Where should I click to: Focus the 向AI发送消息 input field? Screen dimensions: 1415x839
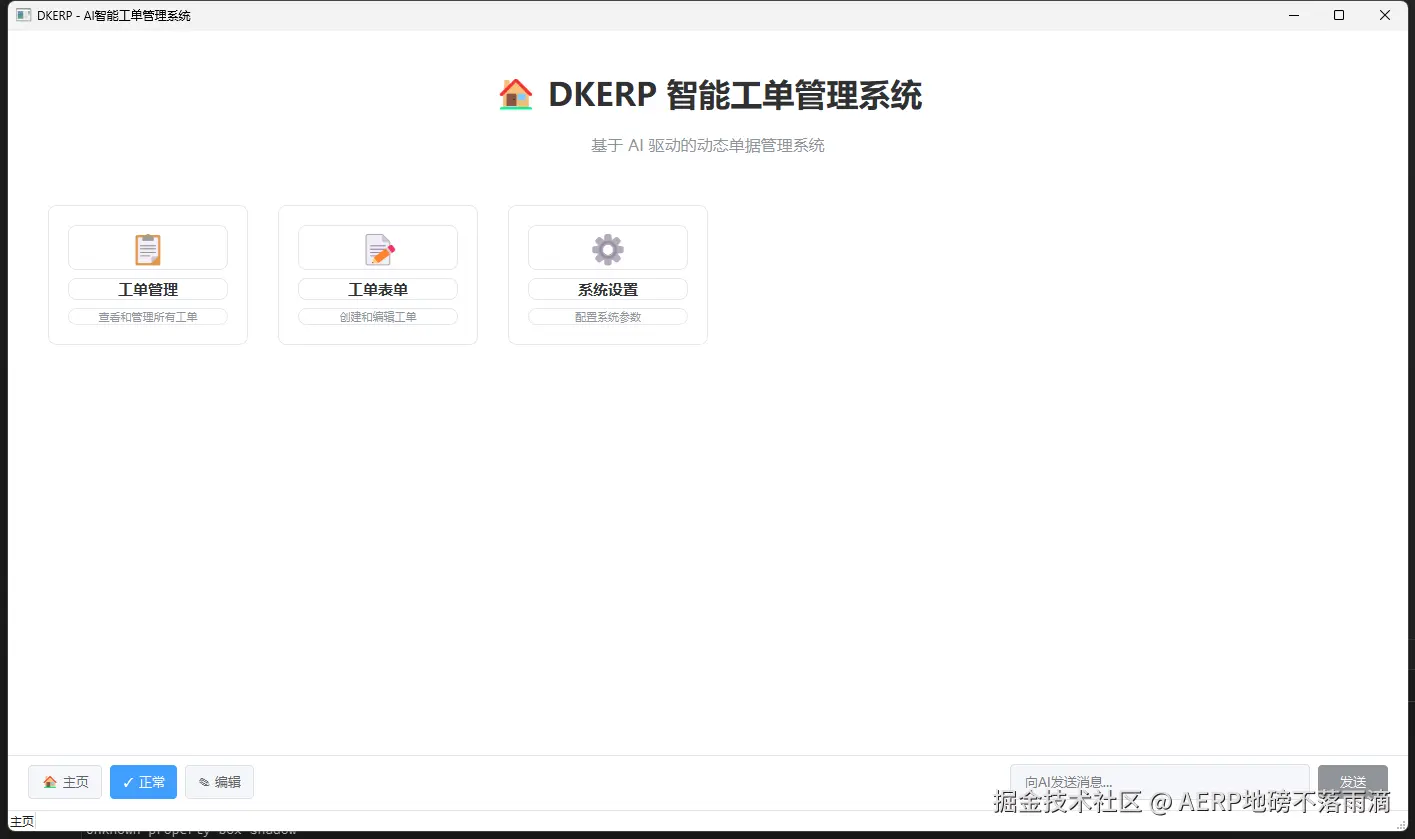tap(1159, 782)
